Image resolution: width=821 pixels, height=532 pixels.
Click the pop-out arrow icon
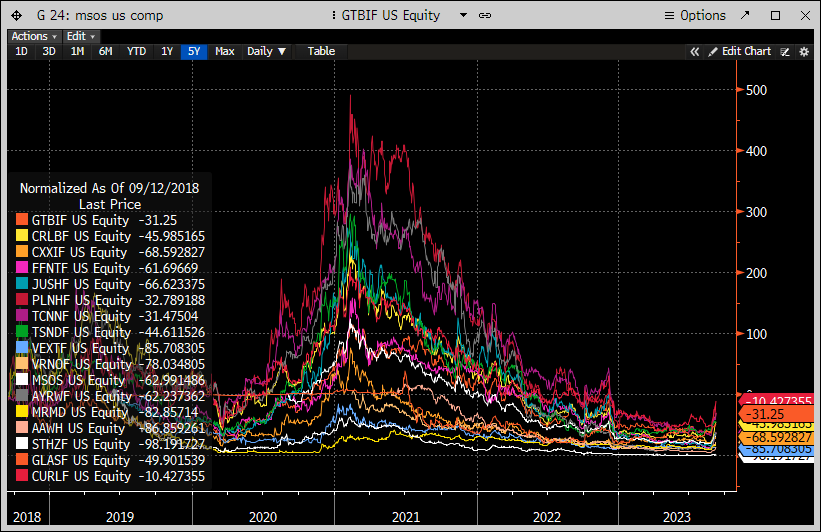(x=745, y=15)
